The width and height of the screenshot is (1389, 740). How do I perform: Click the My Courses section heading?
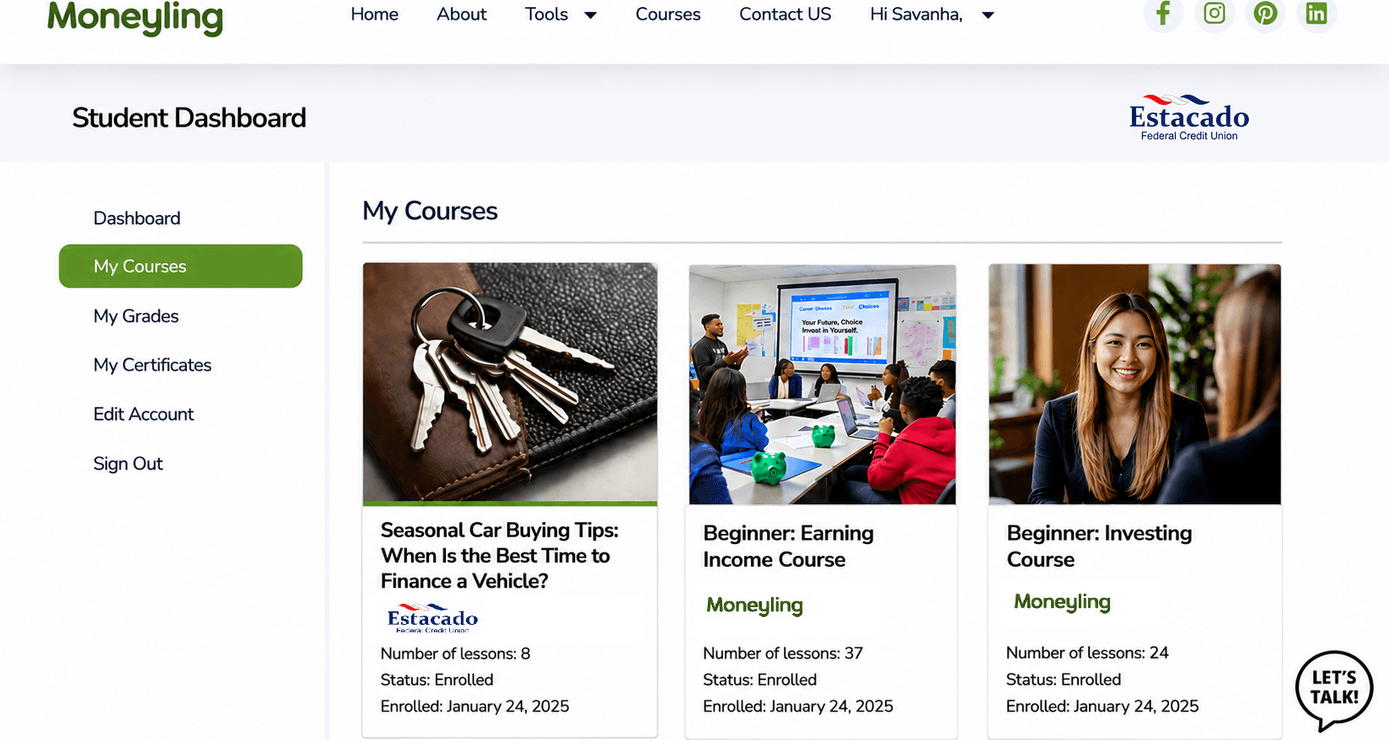(x=430, y=211)
